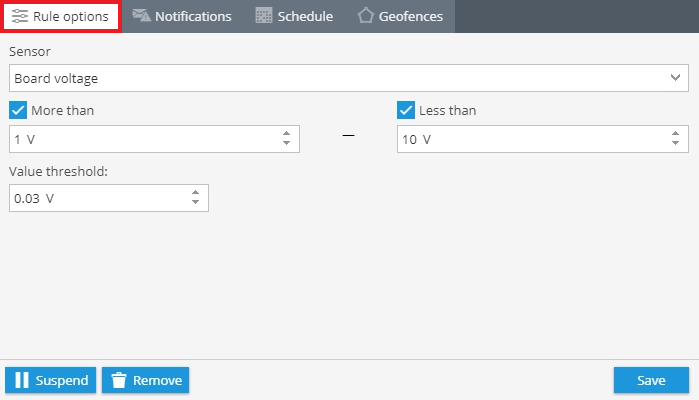Image resolution: width=699 pixels, height=400 pixels.
Task: Open the Geofences tab
Action: point(400,16)
